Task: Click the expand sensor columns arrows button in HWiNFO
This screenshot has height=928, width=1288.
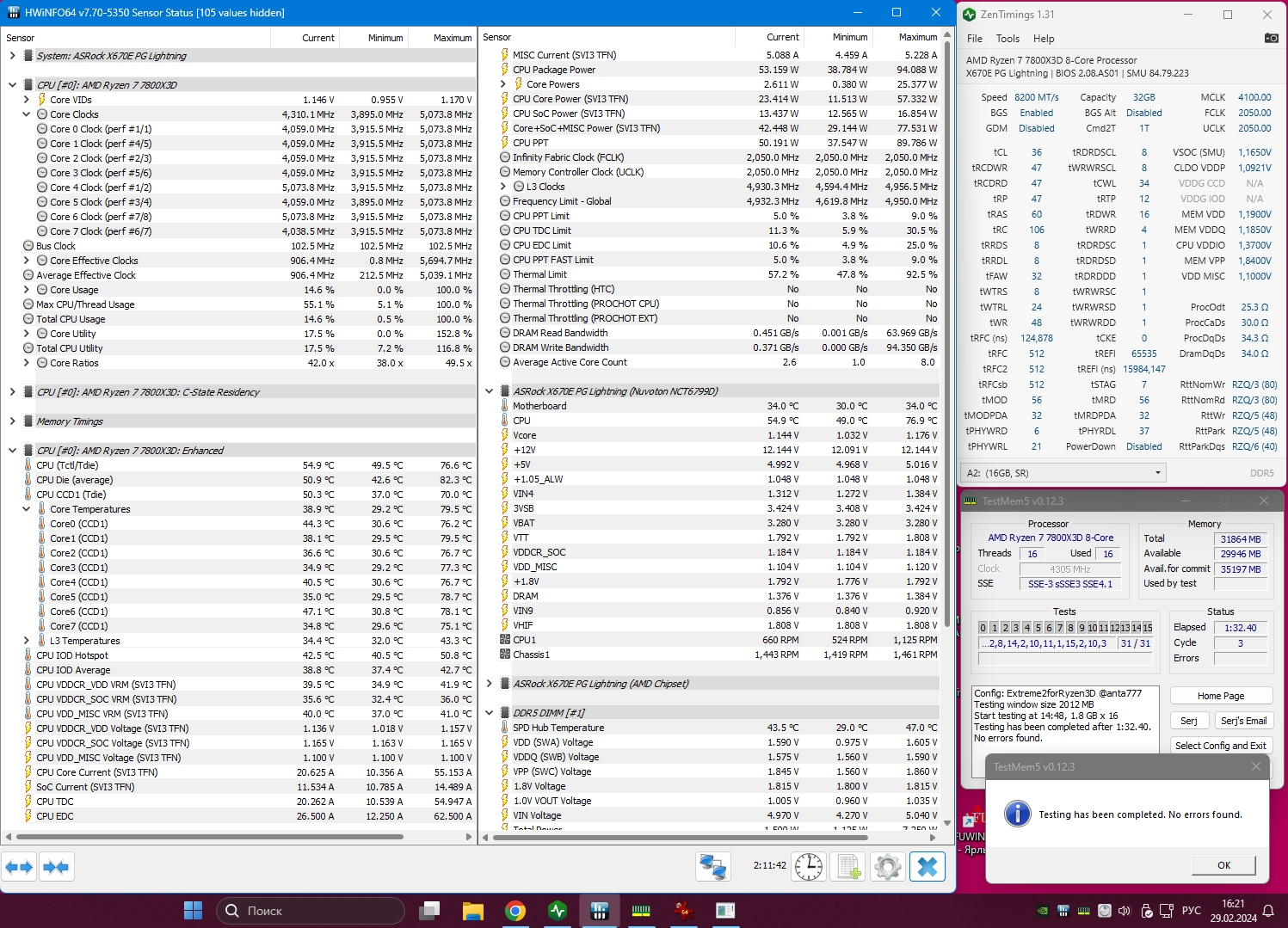Action: pos(19,867)
